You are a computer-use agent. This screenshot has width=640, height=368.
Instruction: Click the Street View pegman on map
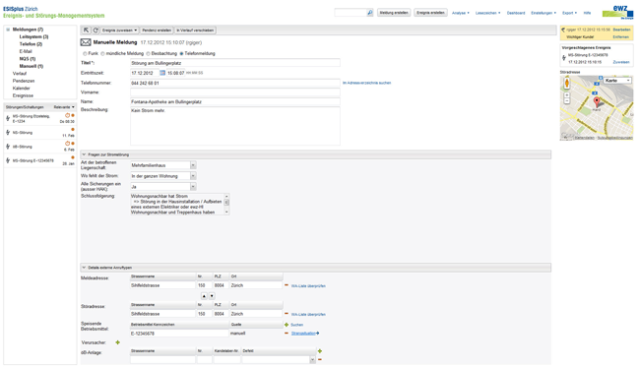tap(567, 84)
